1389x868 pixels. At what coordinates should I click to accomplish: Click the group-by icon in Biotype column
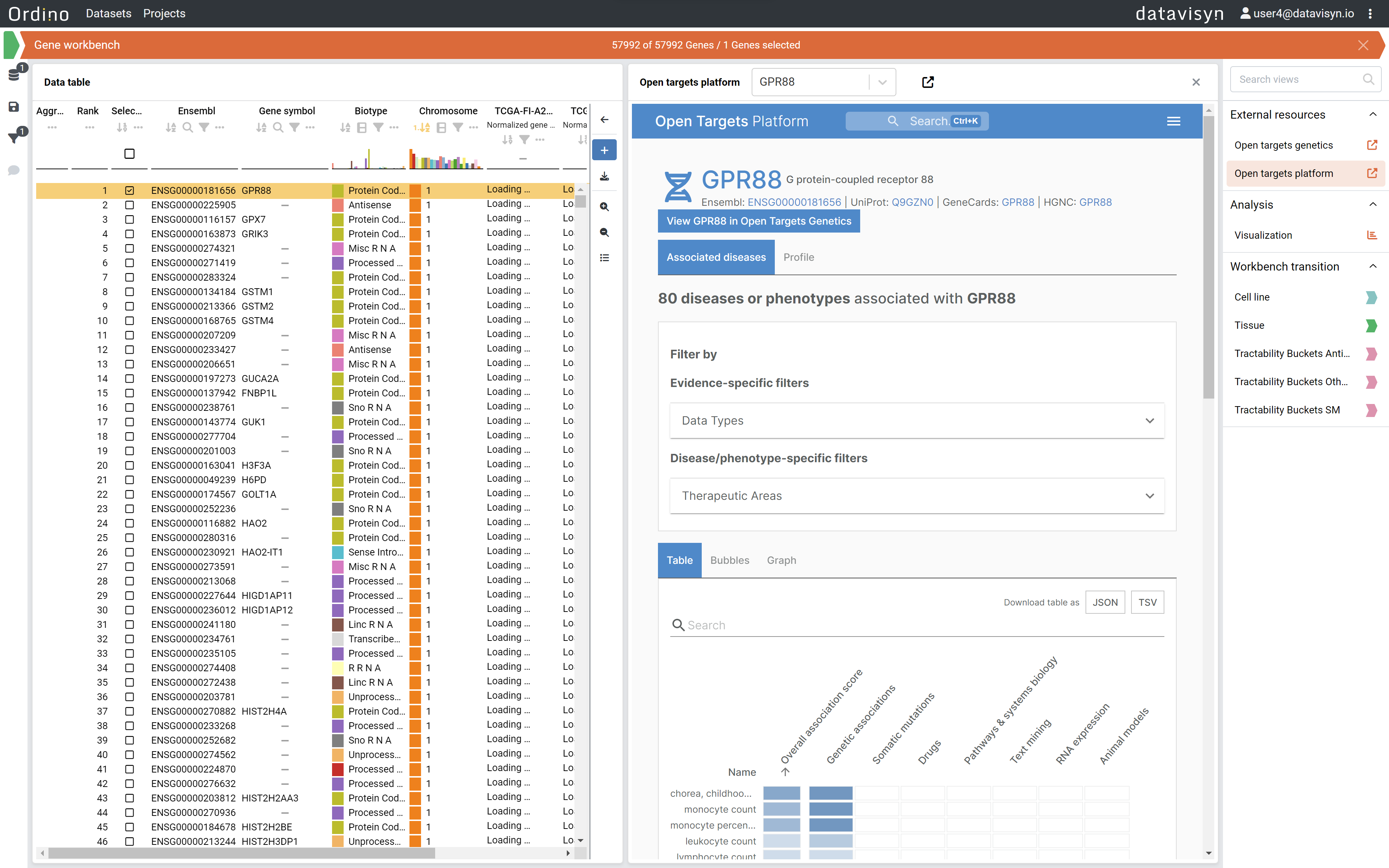pos(362,127)
